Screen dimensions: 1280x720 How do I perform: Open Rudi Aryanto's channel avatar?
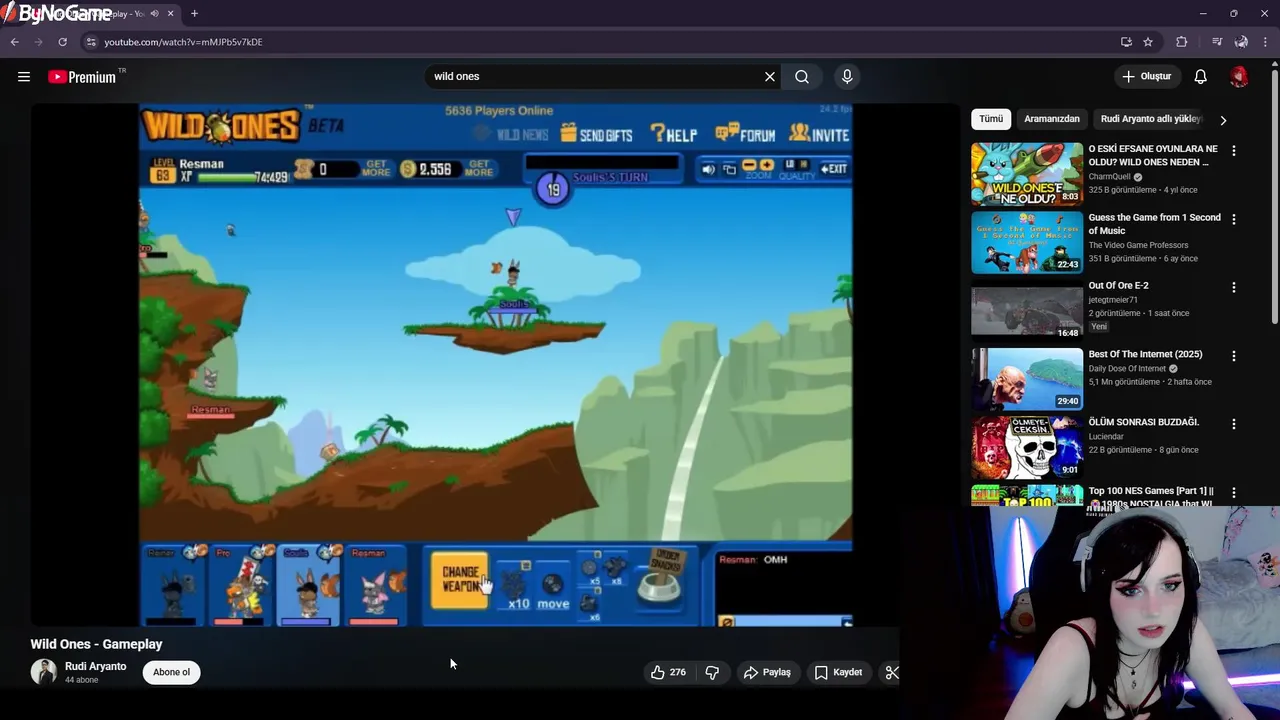tap(44, 672)
